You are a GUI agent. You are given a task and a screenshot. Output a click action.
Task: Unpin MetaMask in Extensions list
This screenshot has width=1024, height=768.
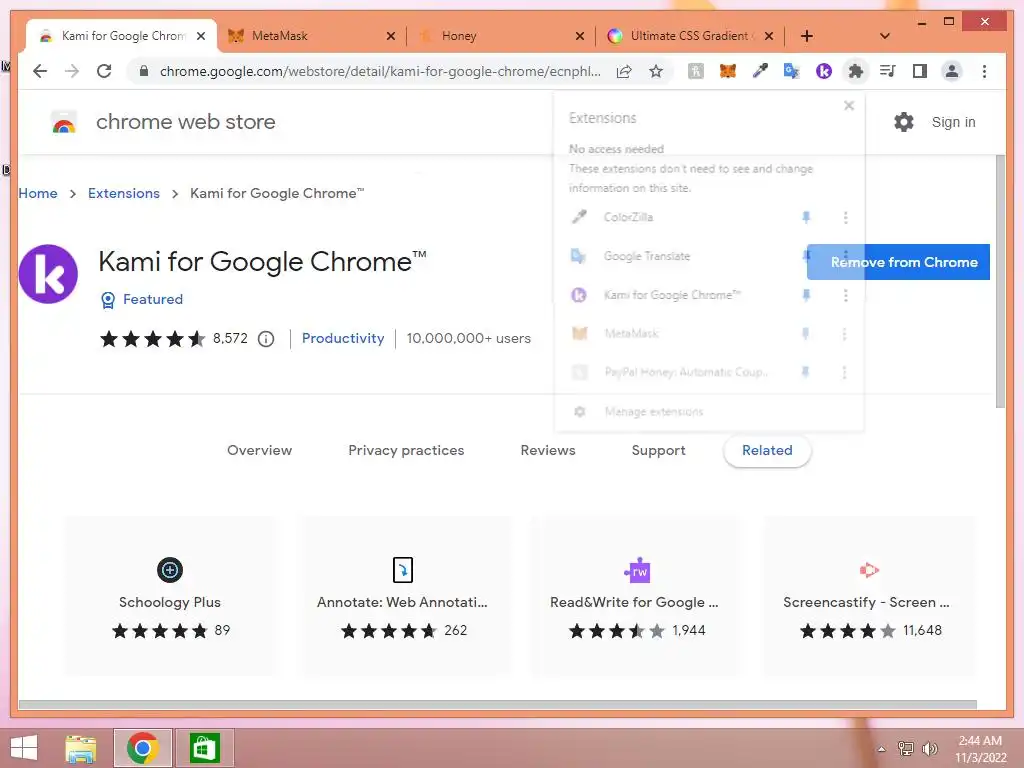(805, 334)
